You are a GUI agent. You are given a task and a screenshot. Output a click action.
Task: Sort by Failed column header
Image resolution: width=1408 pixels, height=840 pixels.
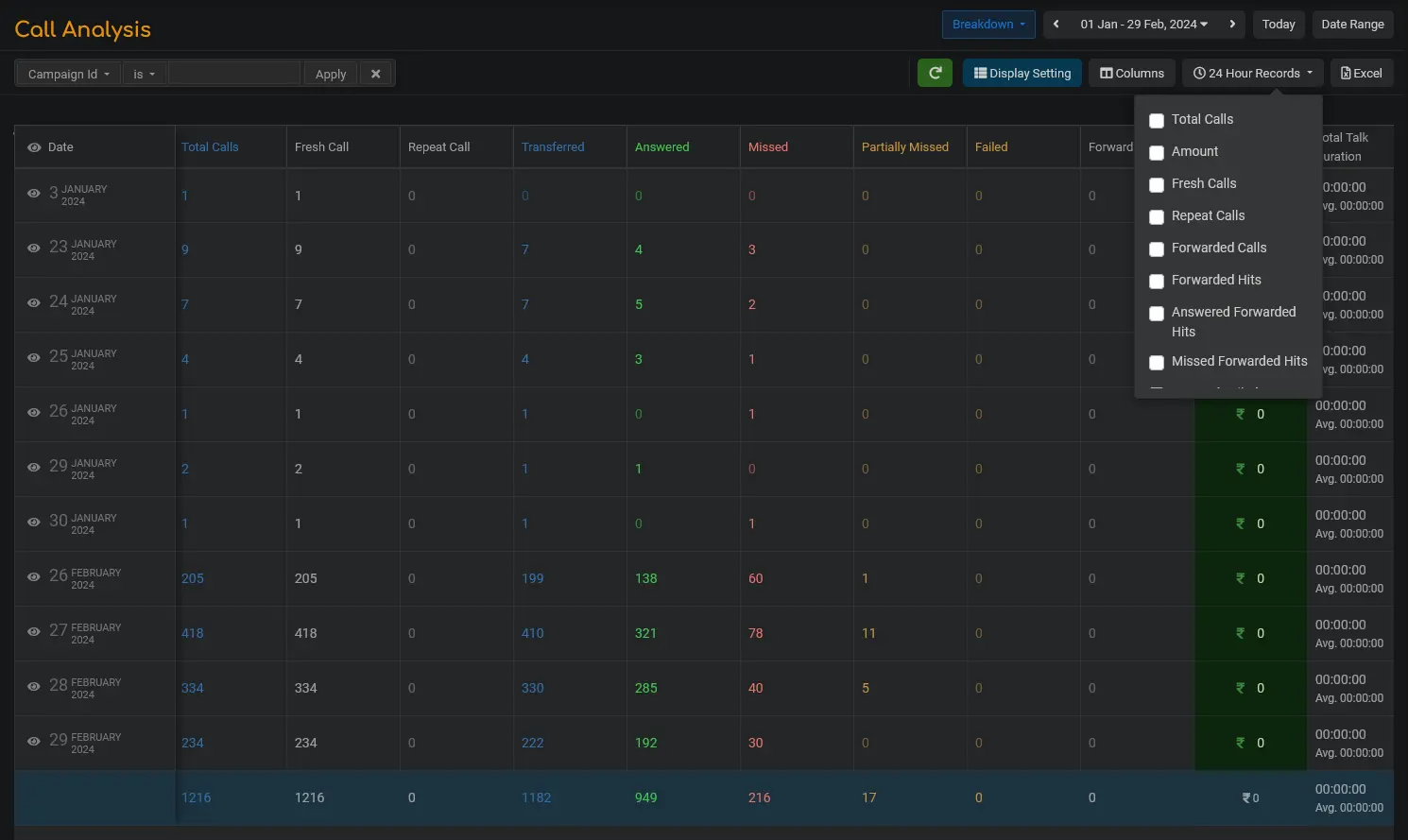tap(991, 147)
